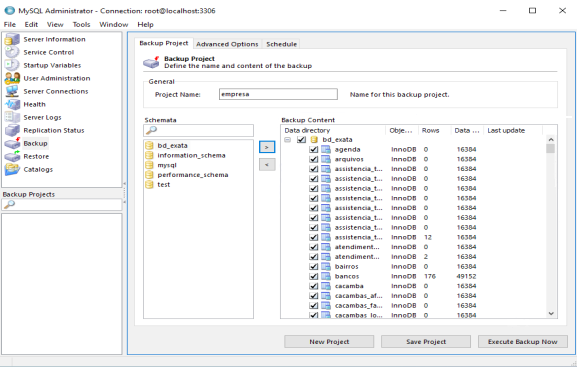Viewport: 582px width, 367px height.
Task: Open the Edit menu
Action: point(31,24)
